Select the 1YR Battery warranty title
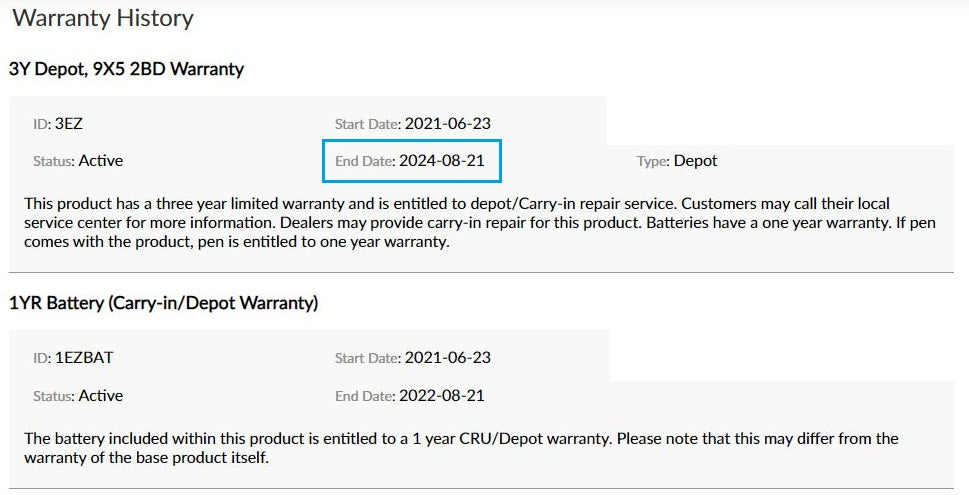Screen dimensions: 969x495 [x=163, y=303]
